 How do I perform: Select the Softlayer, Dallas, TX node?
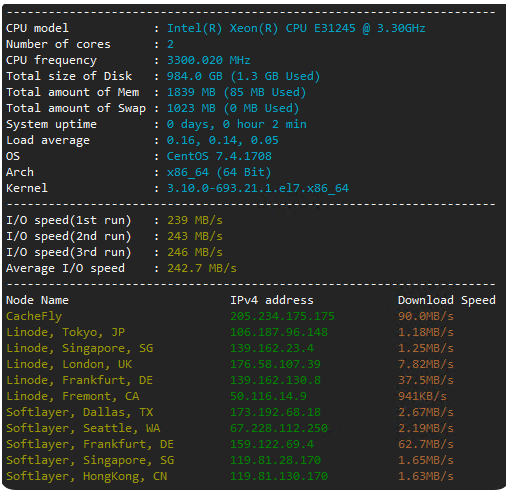[79, 412]
